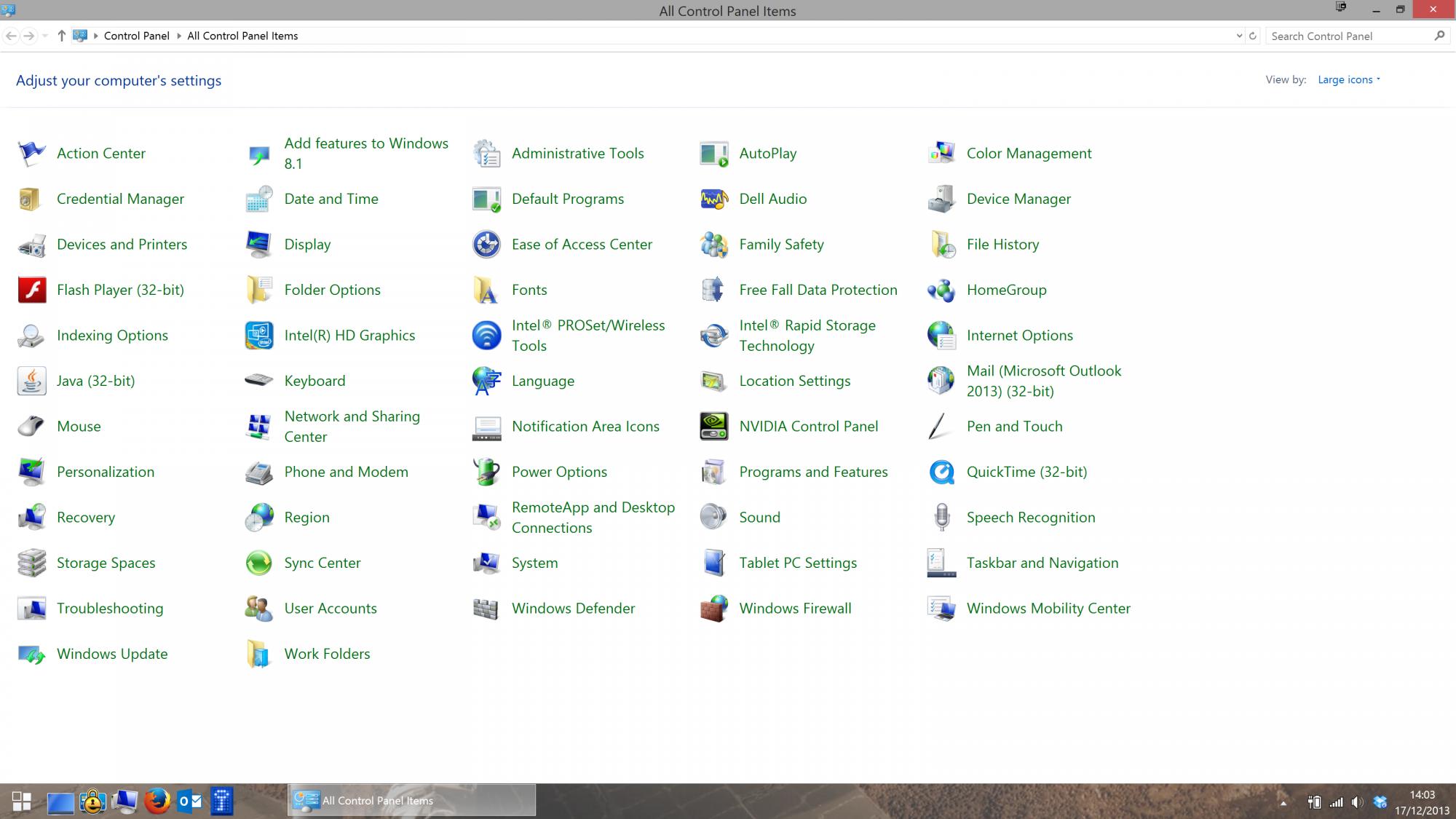The width and height of the screenshot is (1456, 819).
Task: Click the Credential Manager safe icon
Action: [31, 199]
